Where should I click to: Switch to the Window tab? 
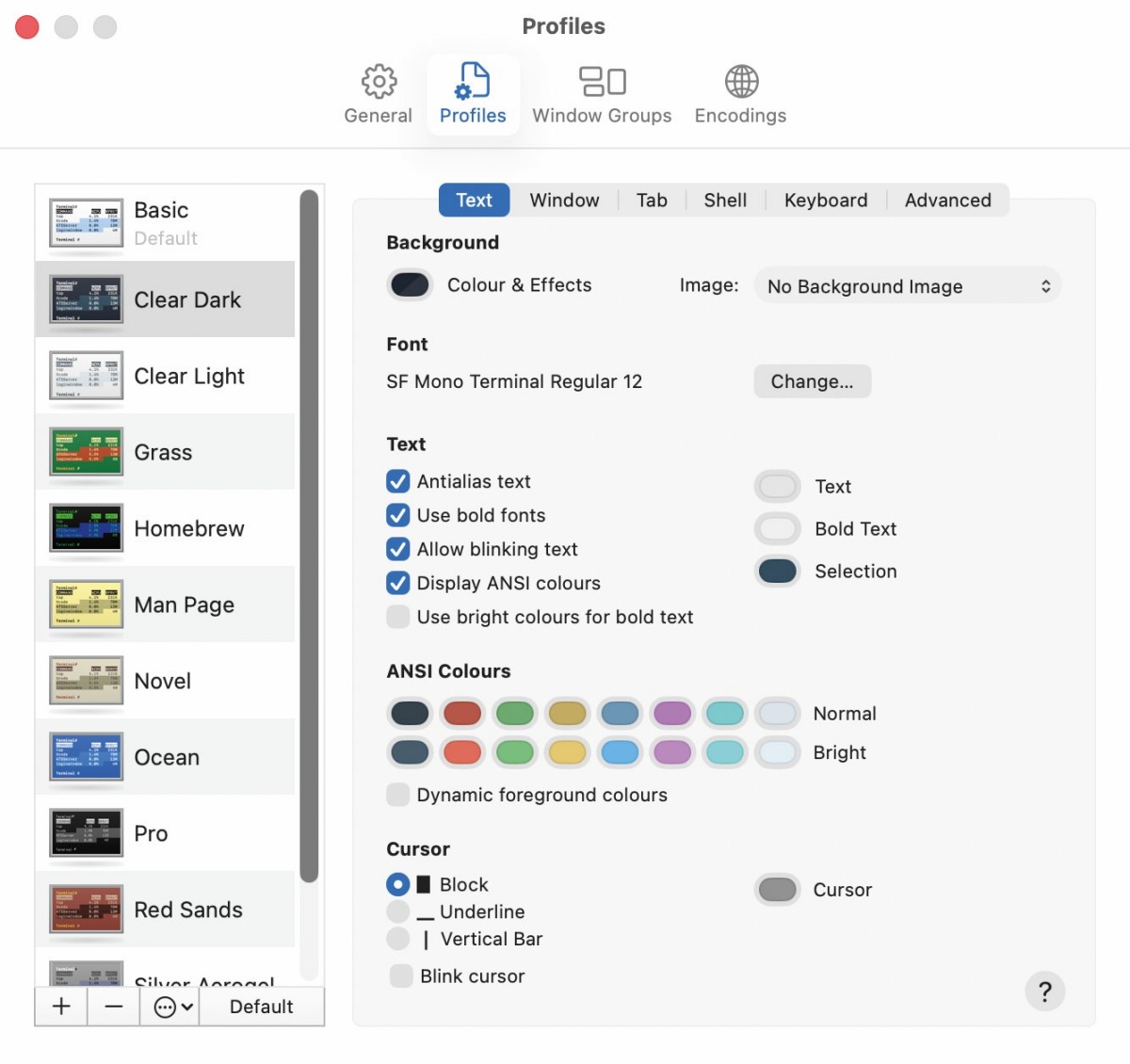[x=564, y=200]
